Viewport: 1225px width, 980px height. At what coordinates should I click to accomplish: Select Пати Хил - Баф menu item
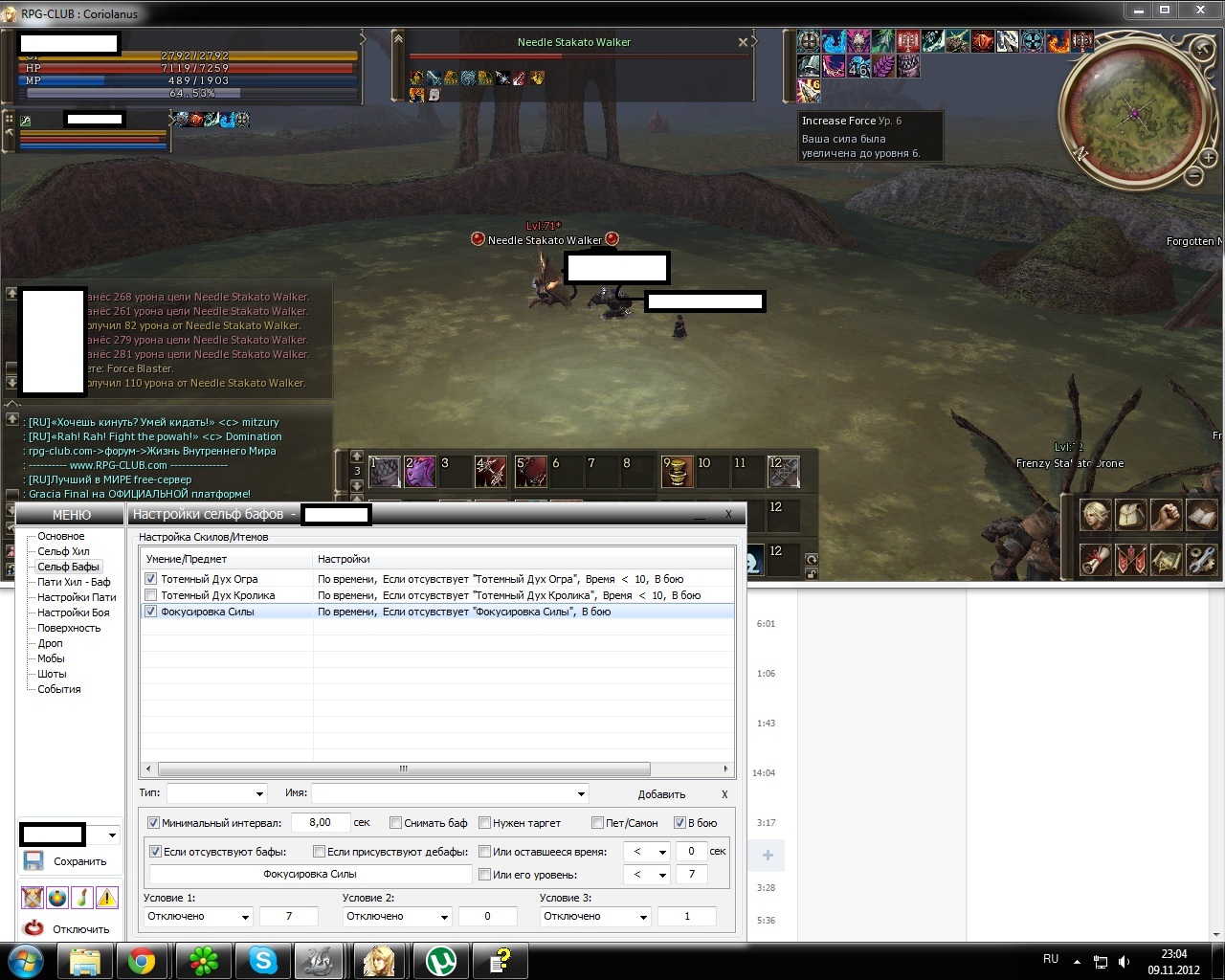pyautogui.click(x=74, y=583)
